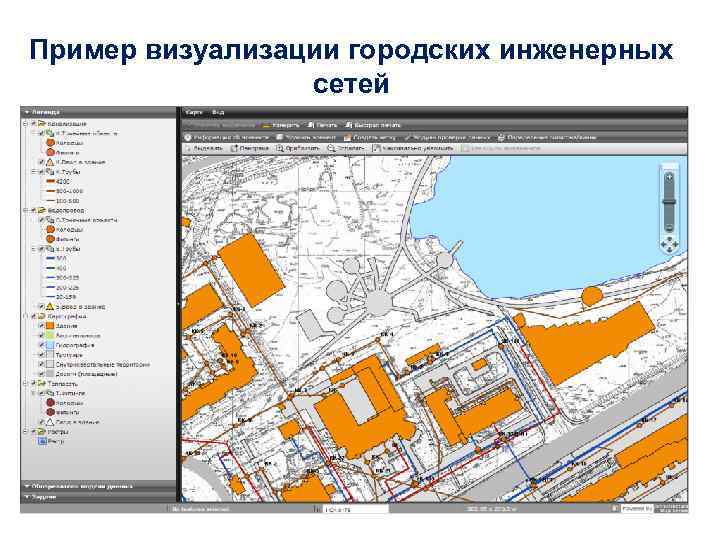Select the Спецпроизводственные территории layer row
Viewport: 720px width, 540px height.
96,365
